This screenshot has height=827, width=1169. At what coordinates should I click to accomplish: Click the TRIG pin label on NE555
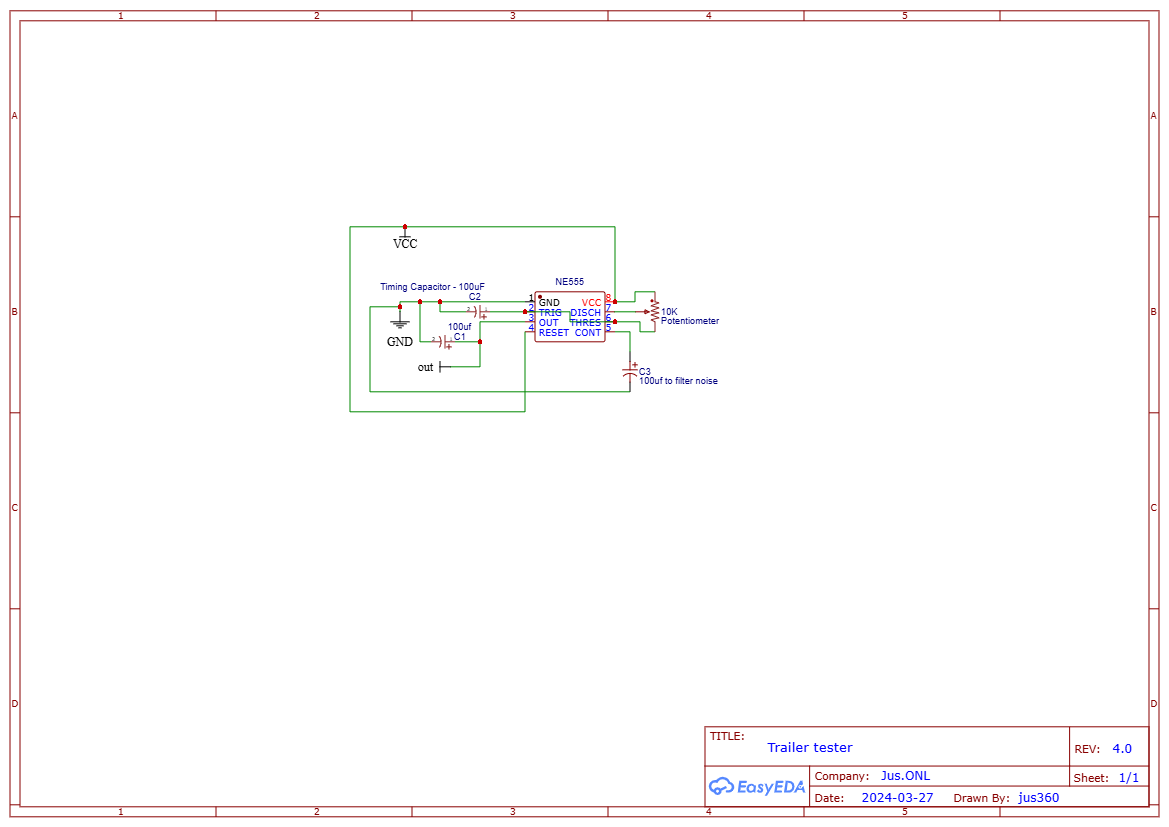pos(550,312)
